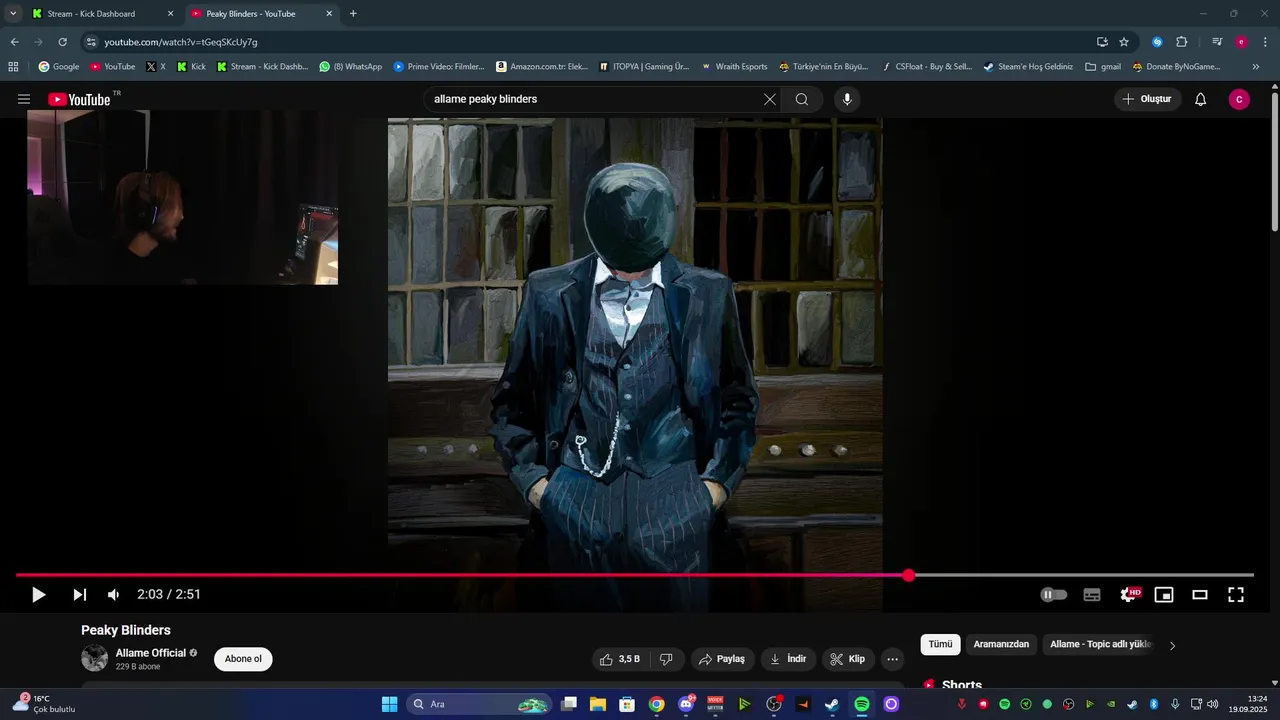Image resolution: width=1280 pixels, height=720 pixels.
Task: Click in the YouTube search box
Action: (x=594, y=99)
